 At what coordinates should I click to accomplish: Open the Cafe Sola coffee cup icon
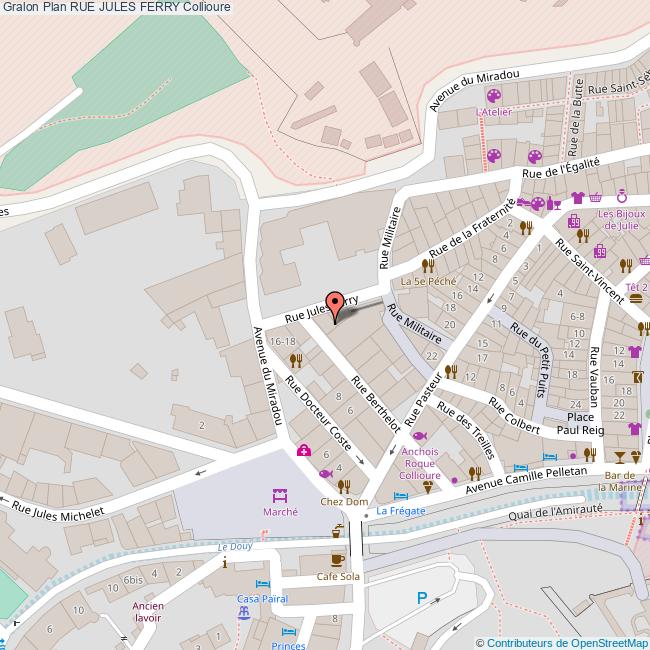click(337, 560)
